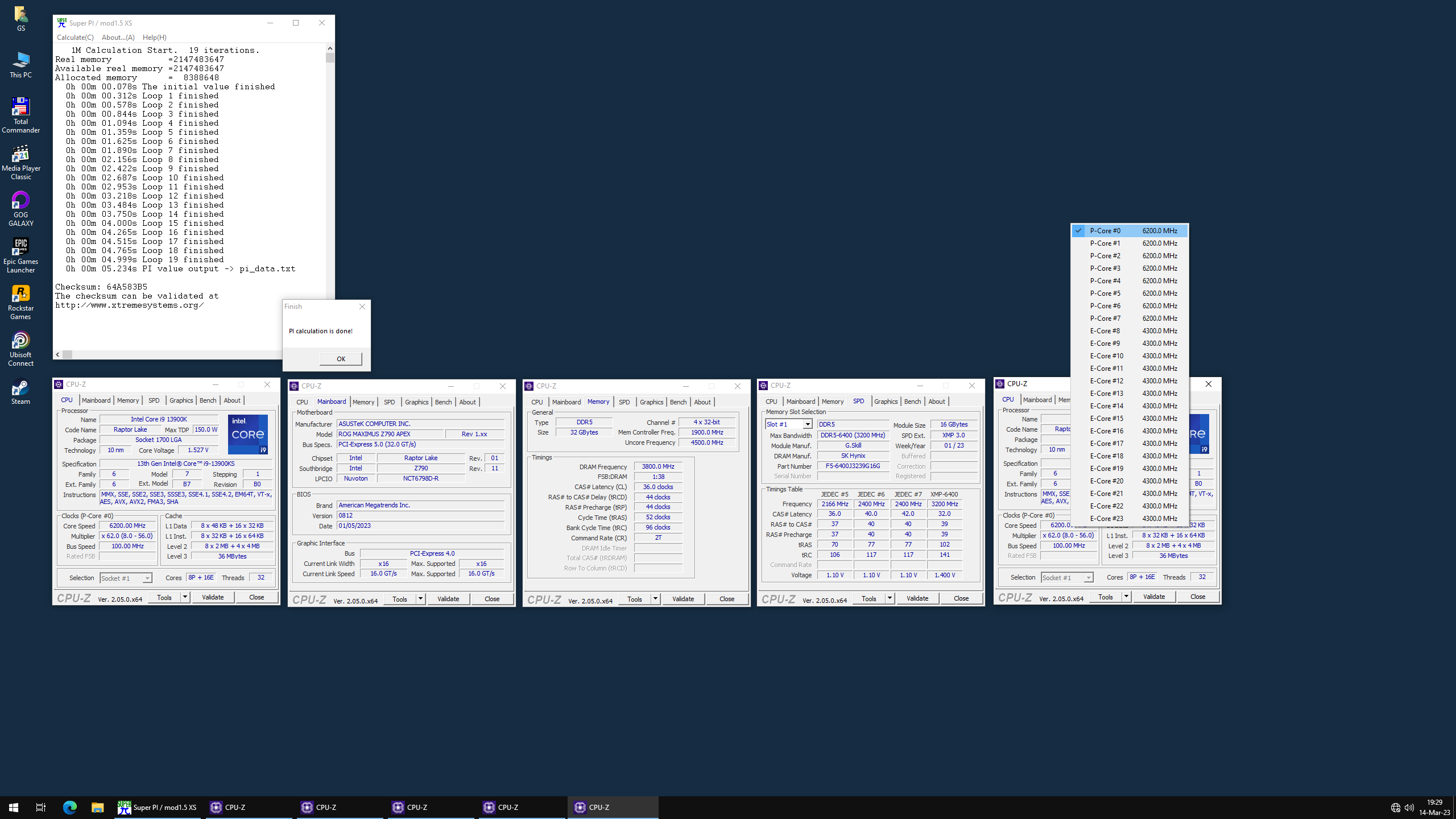Select P-Core #7 in core list
This screenshot has width=1456, height=819.
click(x=1130, y=318)
